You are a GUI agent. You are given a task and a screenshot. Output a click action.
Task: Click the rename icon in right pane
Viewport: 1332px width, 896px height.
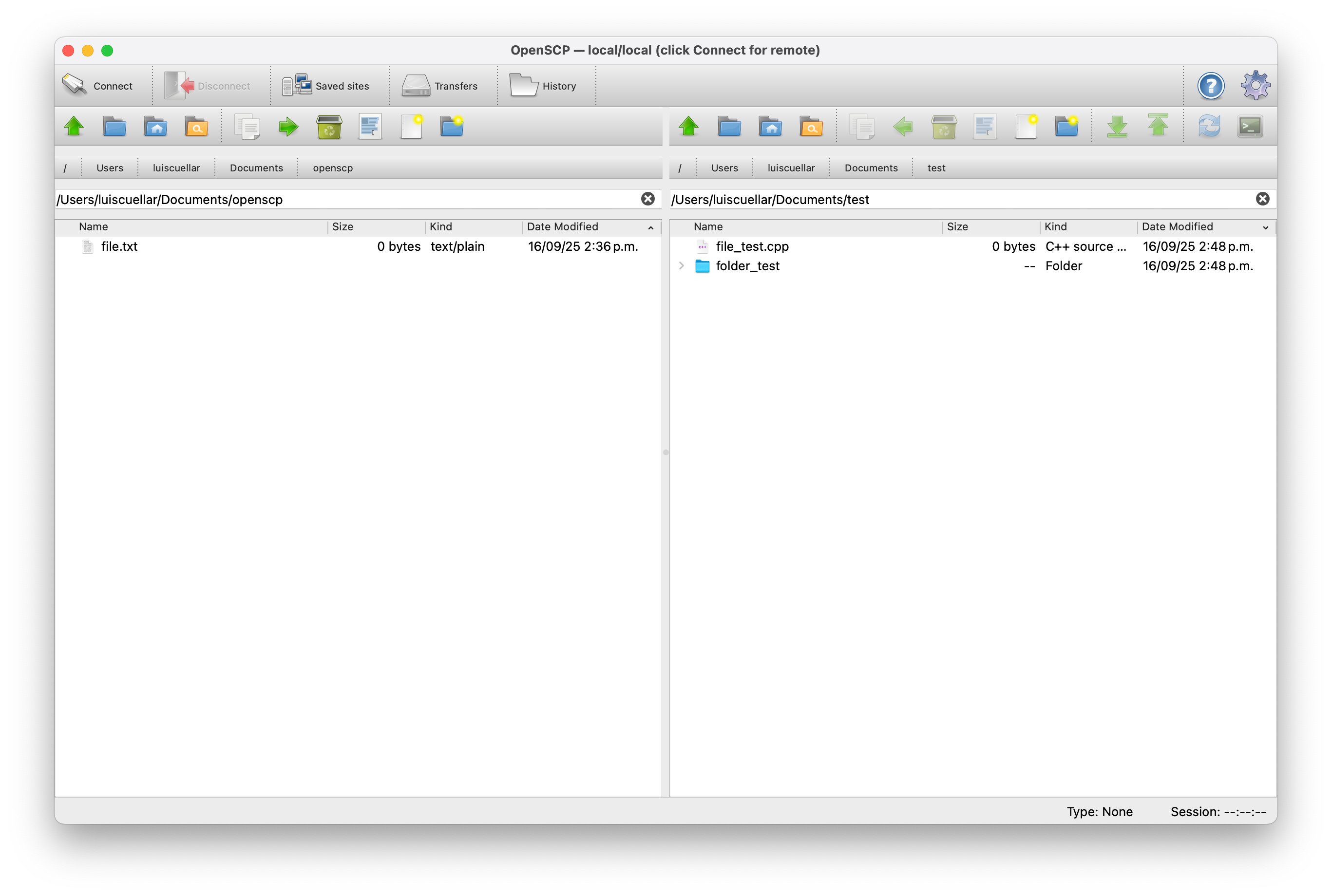985,126
